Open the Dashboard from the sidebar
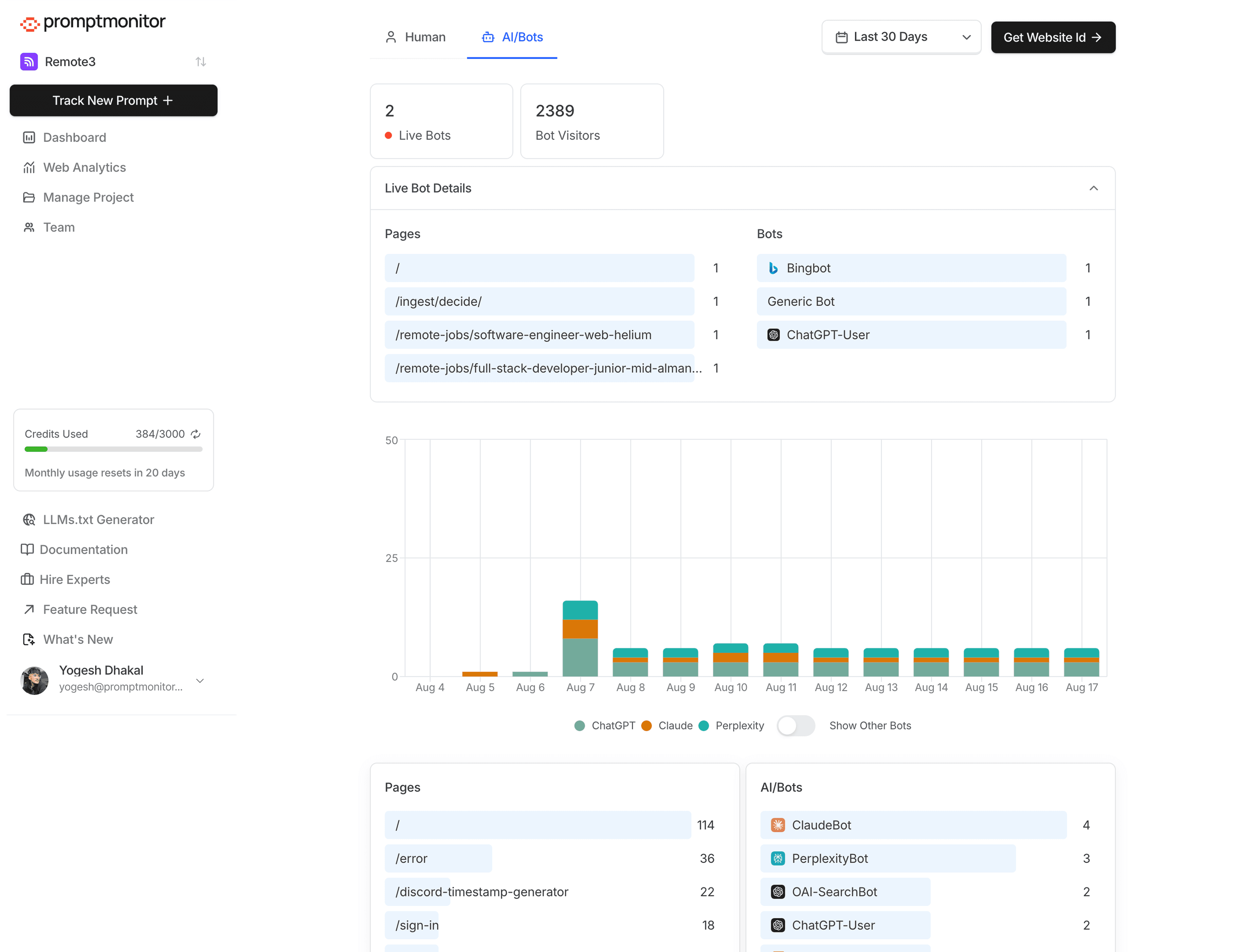 pyautogui.click(x=74, y=137)
